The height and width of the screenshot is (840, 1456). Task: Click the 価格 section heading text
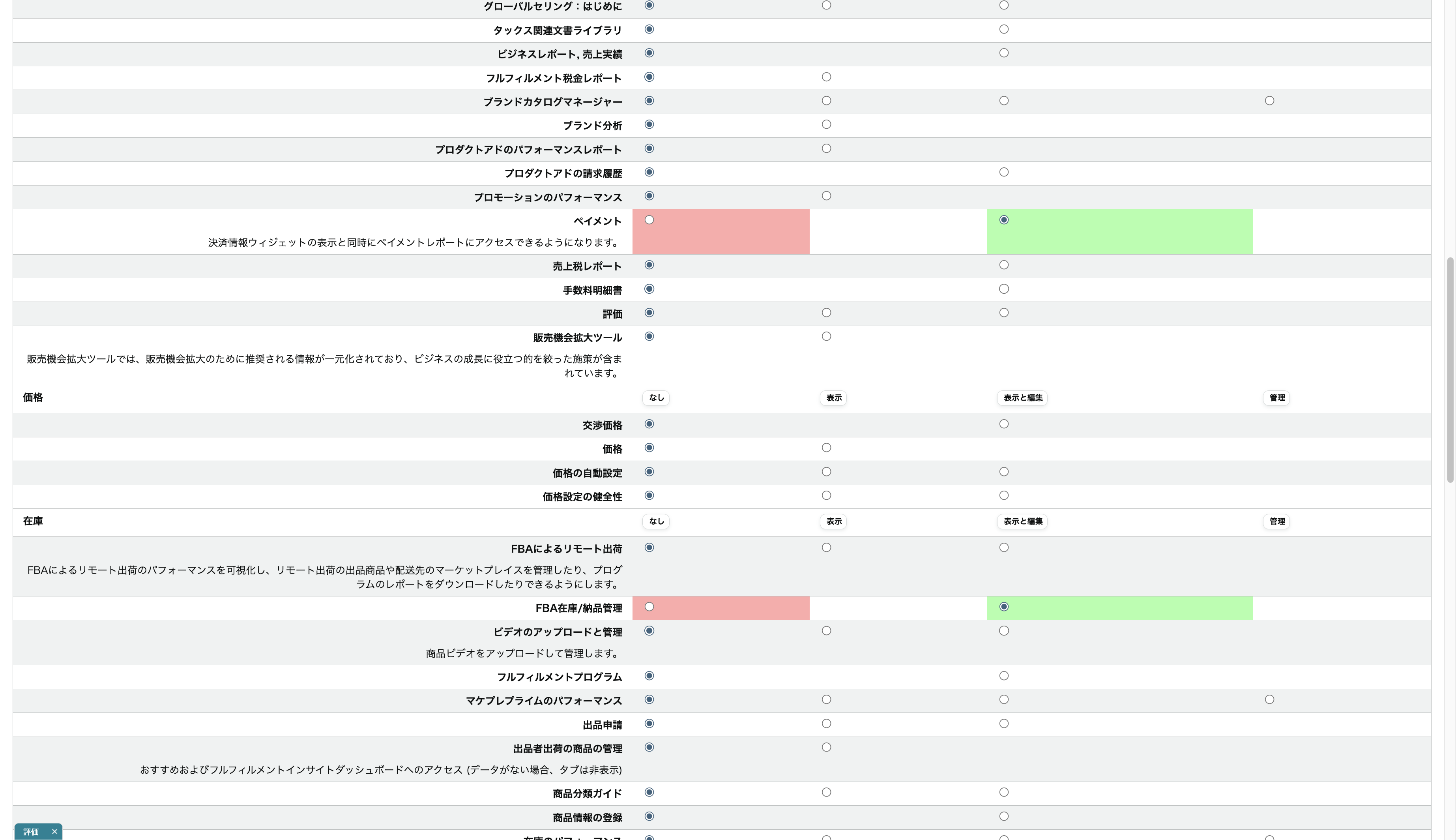[x=33, y=397]
